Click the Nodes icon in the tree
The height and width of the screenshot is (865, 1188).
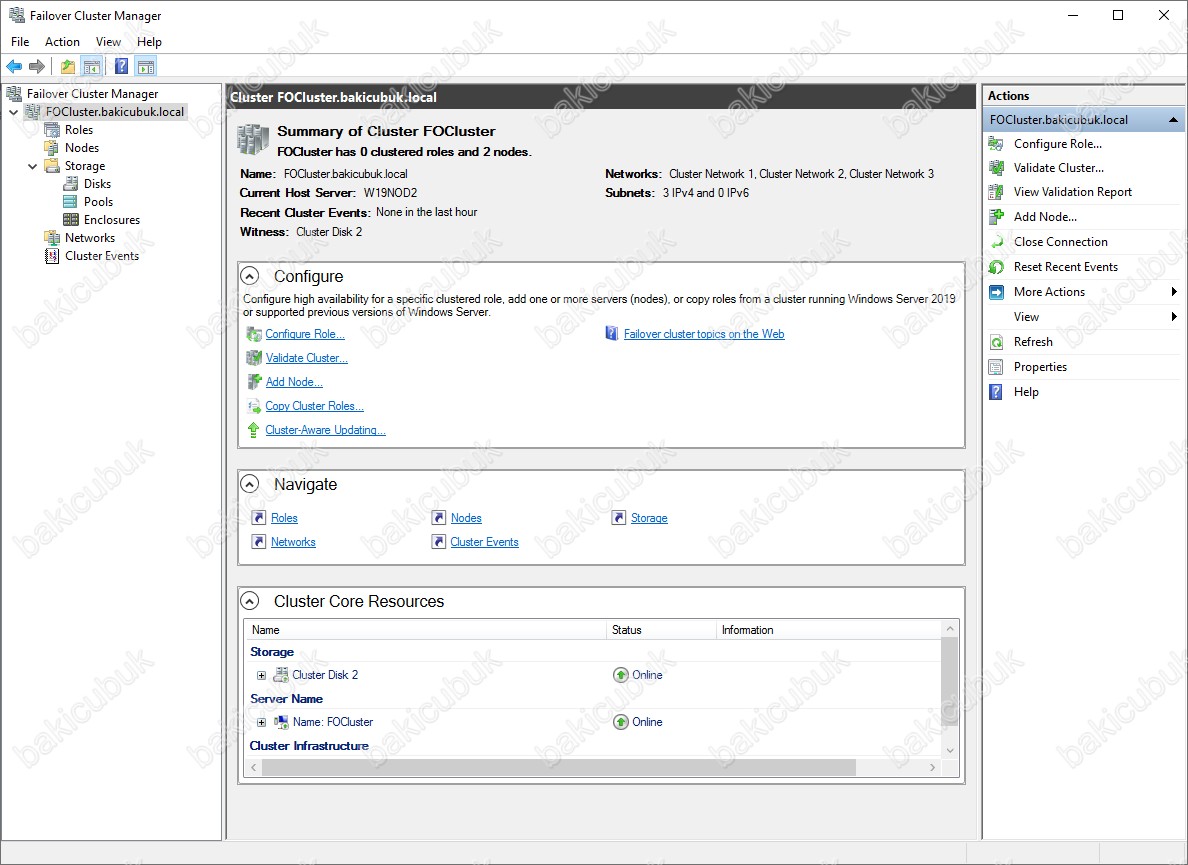point(52,148)
